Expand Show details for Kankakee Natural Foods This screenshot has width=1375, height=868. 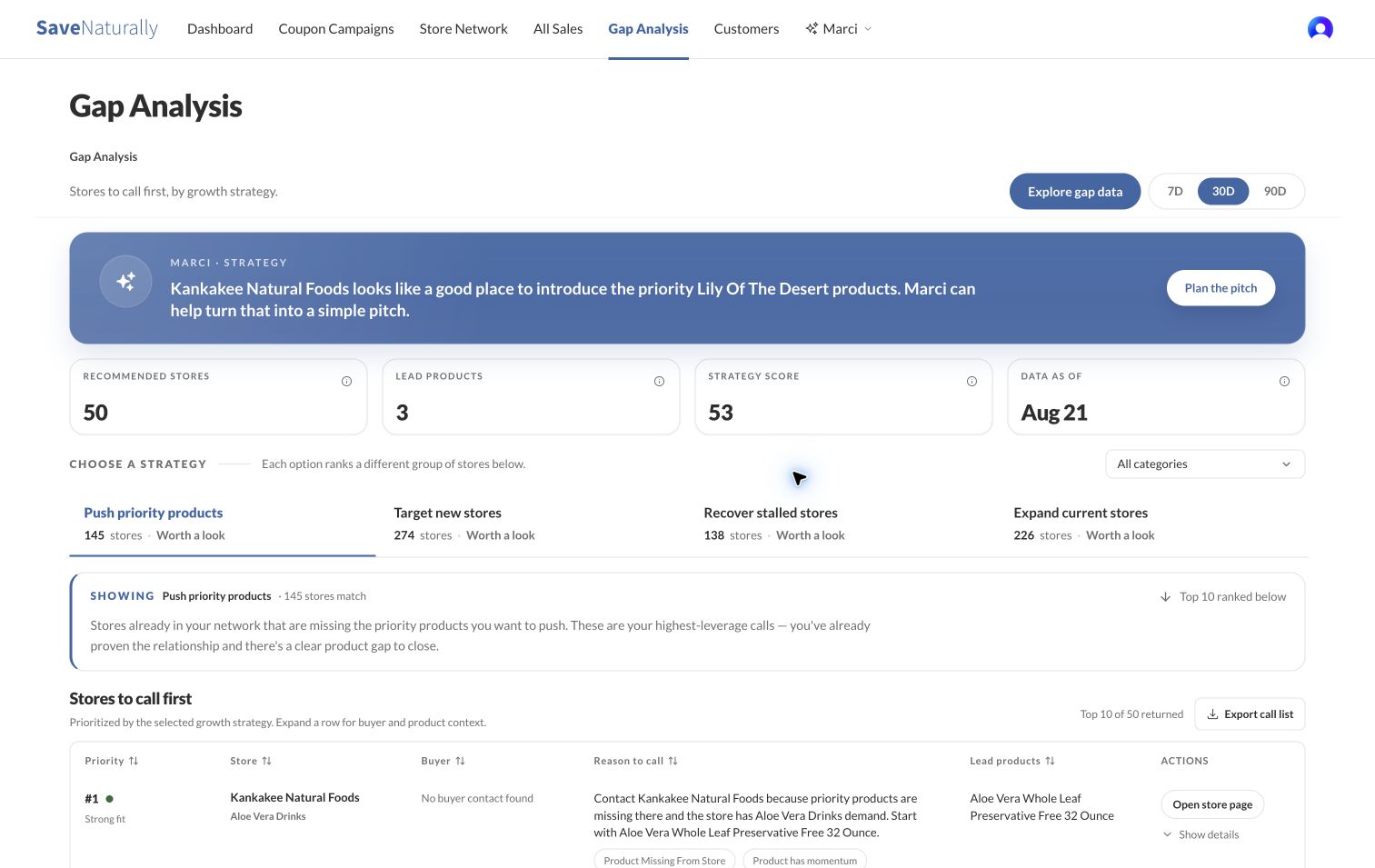tap(1201, 834)
